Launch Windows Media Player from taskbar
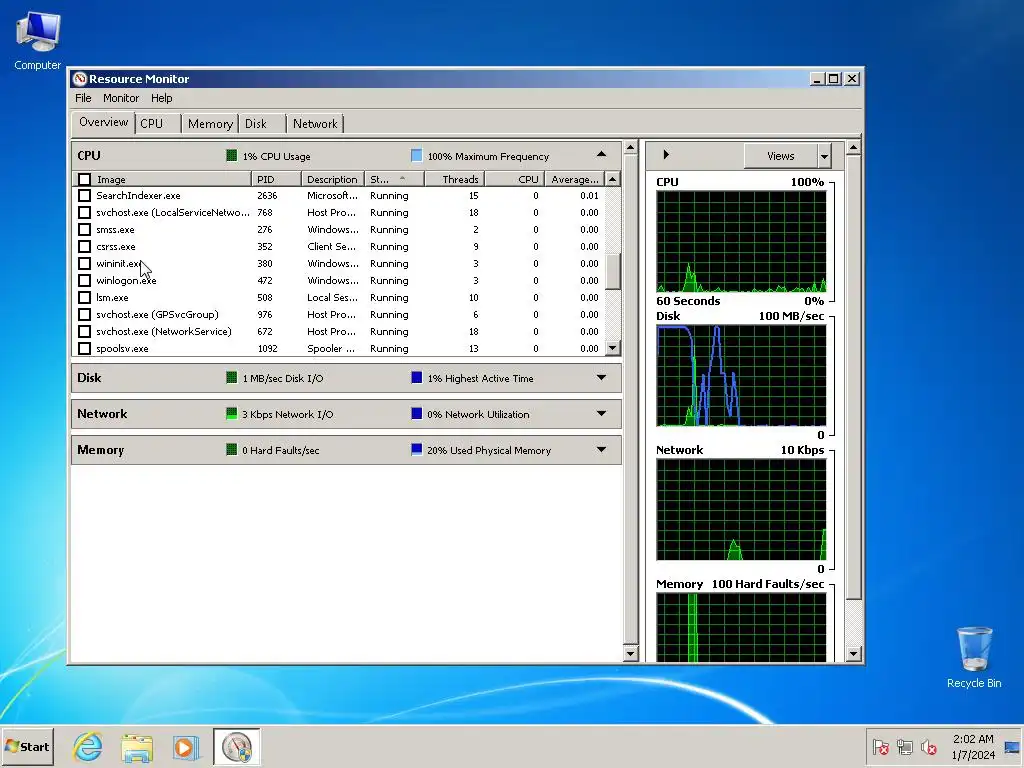The image size is (1024, 768). 185,747
